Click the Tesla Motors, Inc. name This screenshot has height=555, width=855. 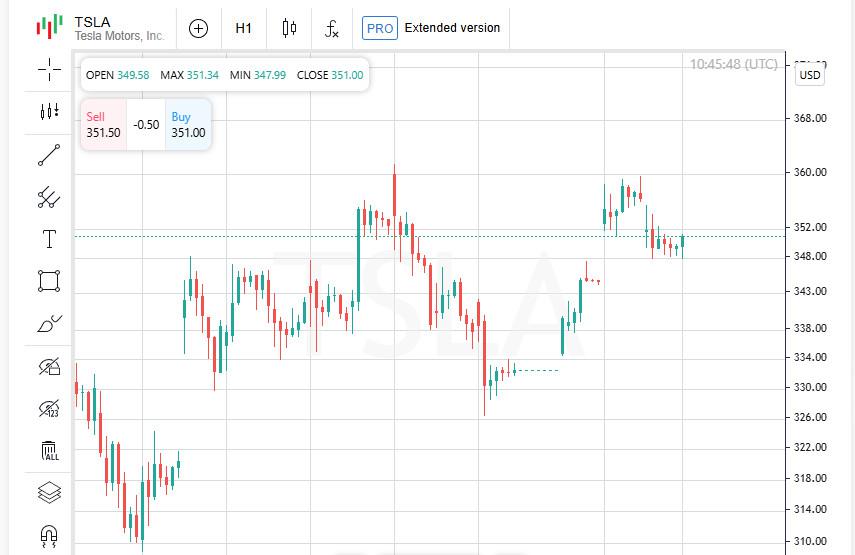tap(119, 36)
